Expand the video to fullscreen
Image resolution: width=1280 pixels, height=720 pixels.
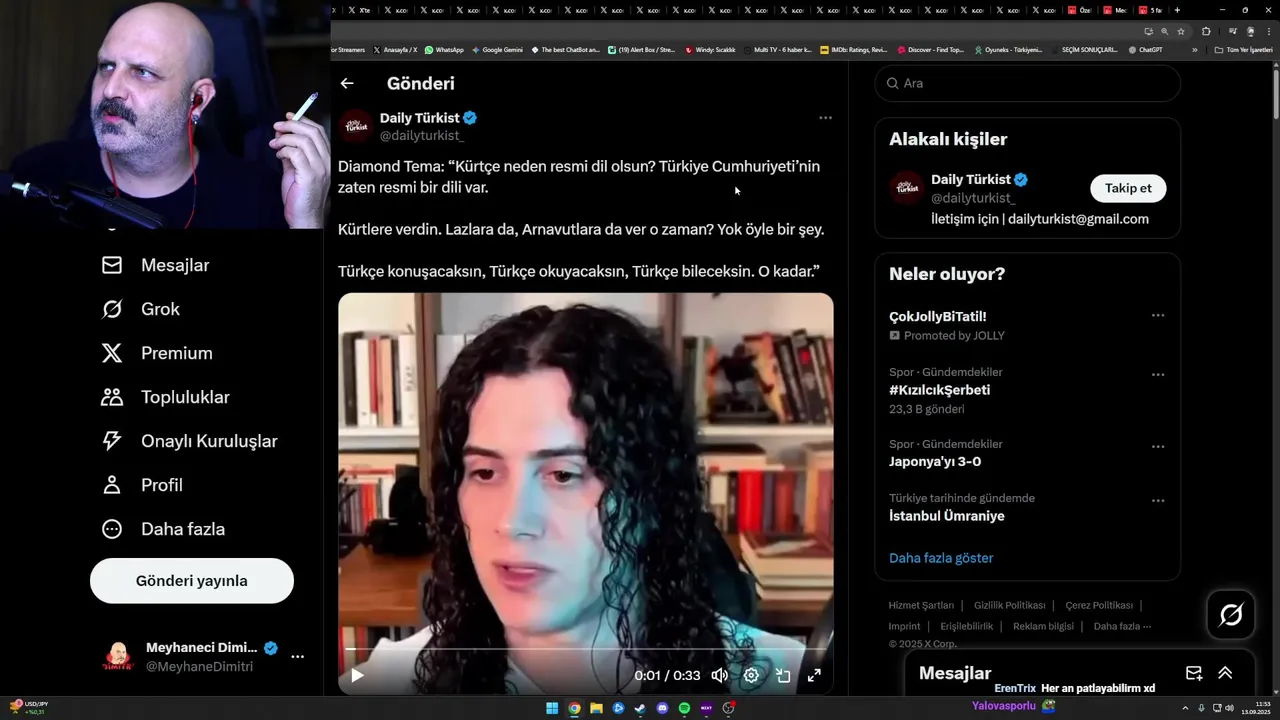coord(814,675)
